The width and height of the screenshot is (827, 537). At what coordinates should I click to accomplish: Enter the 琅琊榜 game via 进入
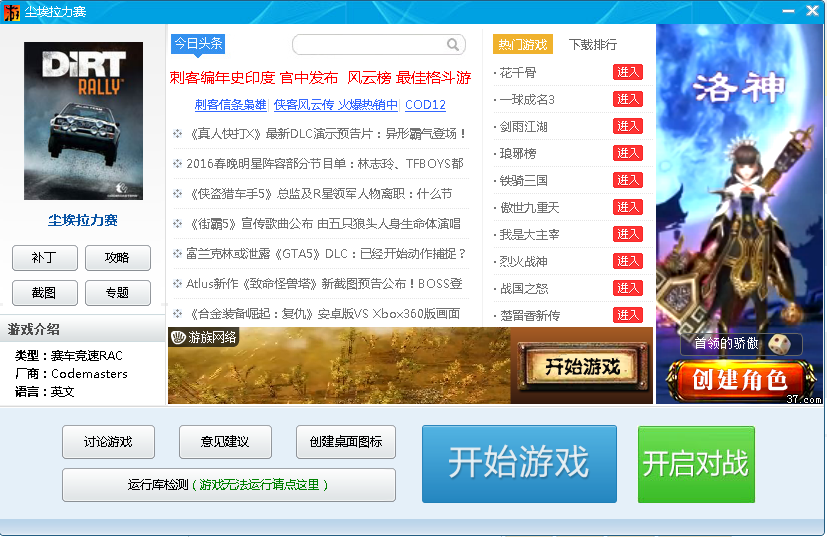point(627,153)
